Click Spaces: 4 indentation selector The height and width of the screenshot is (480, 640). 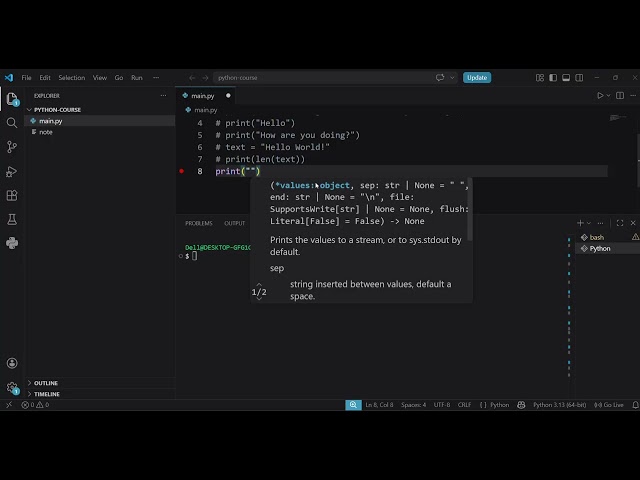click(x=413, y=405)
